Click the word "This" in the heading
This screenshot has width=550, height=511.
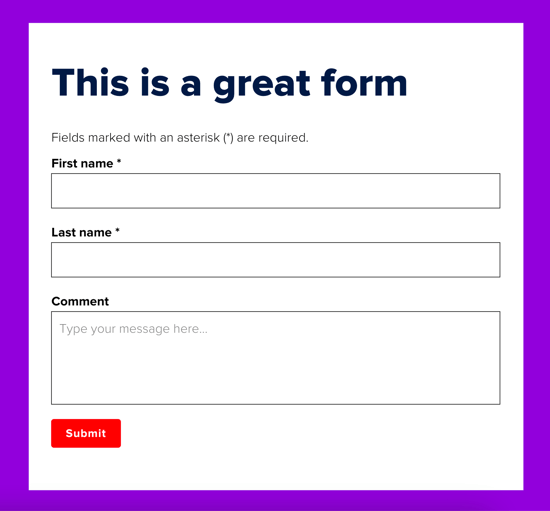click(x=90, y=83)
